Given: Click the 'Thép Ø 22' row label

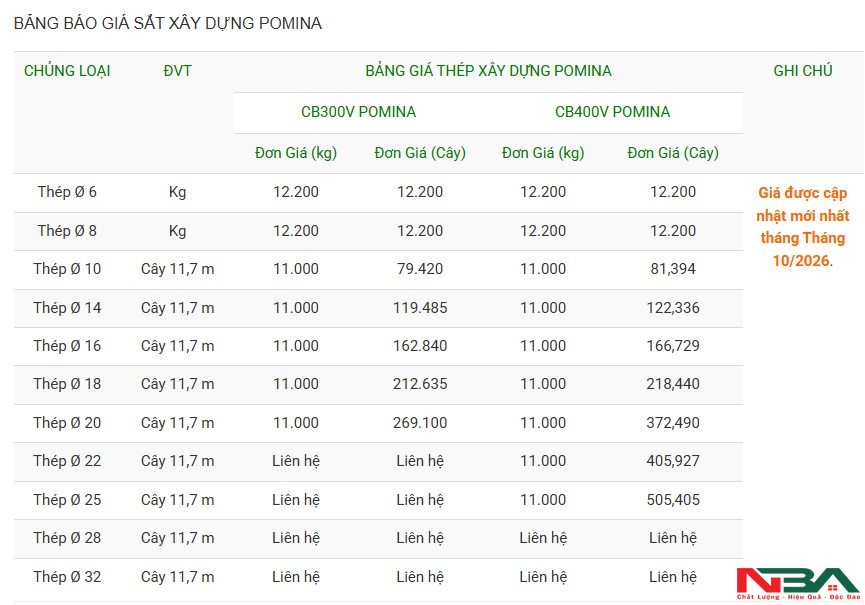Looking at the screenshot, I should [x=67, y=461].
